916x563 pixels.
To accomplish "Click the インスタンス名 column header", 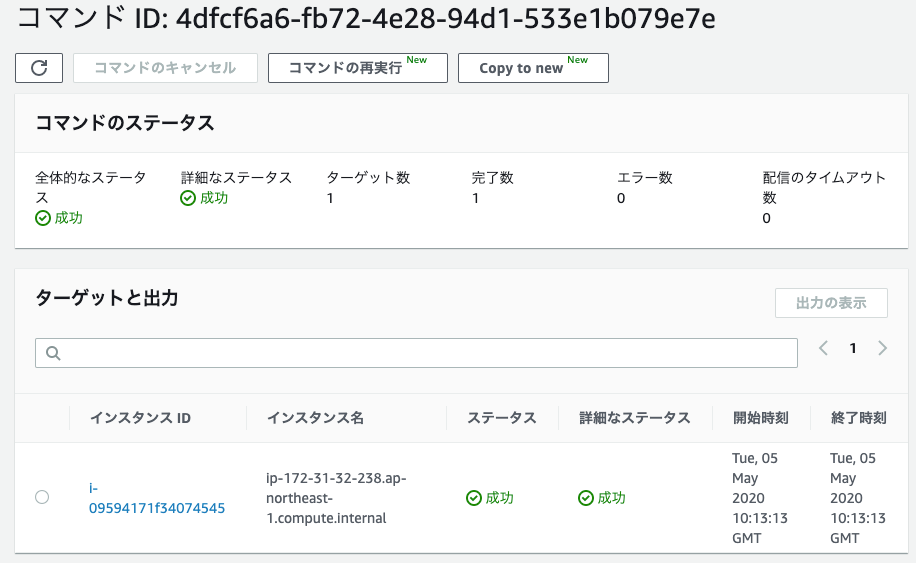I will click(x=315, y=418).
